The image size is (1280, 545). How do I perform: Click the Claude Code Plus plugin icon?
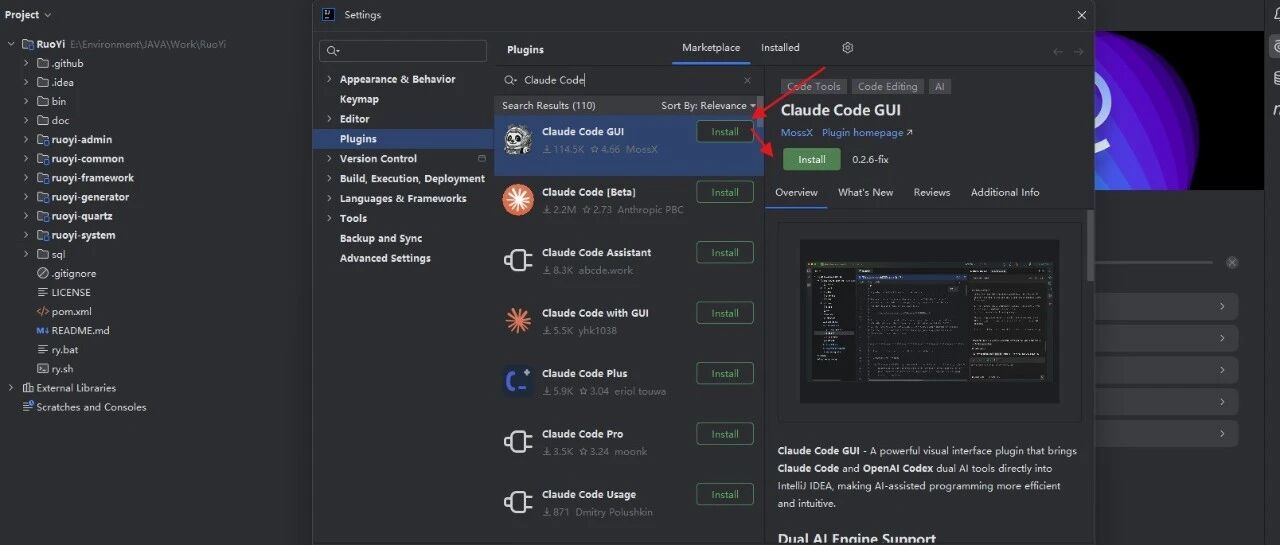pos(518,382)
